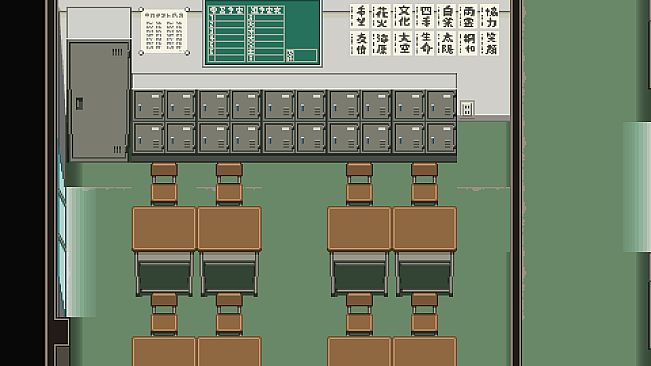The width and height of the screenshot is (651, 366).
Task: Select the leftmost desk in the upper row
Action: tap(164, 229)
